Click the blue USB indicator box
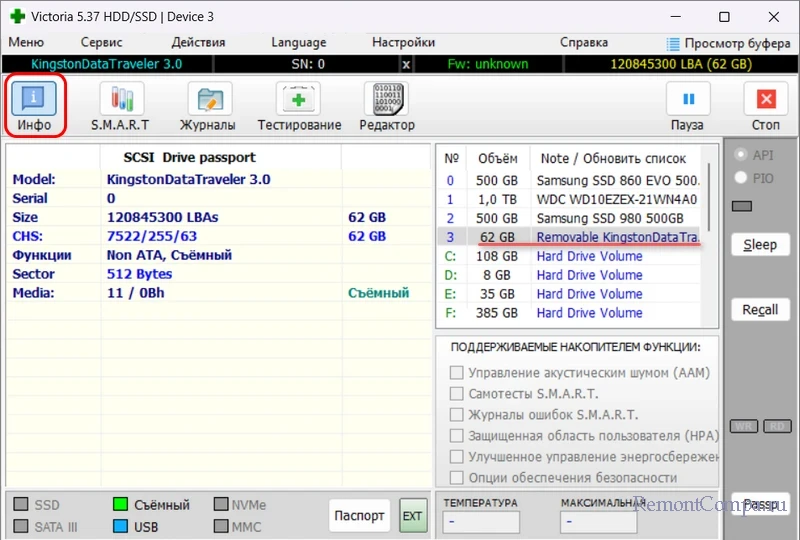The height and width of the screenshot is (540, 800). (120, 526)
